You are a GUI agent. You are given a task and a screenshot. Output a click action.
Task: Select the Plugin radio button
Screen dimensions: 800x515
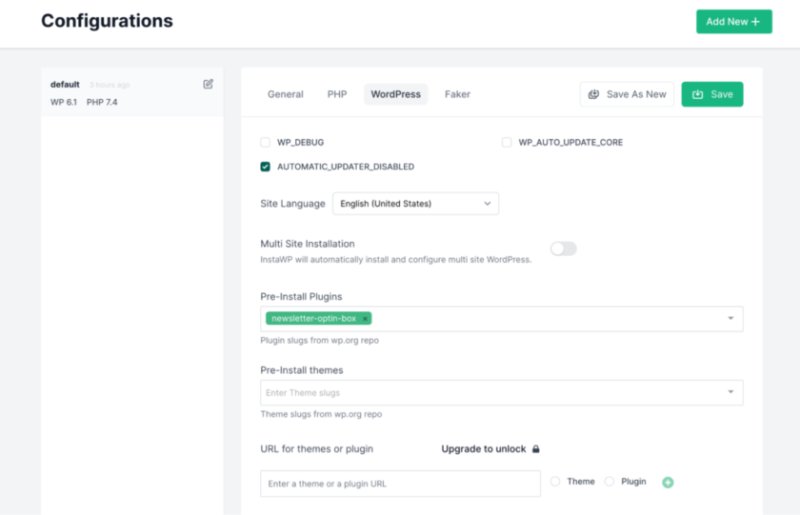point(609,481)
